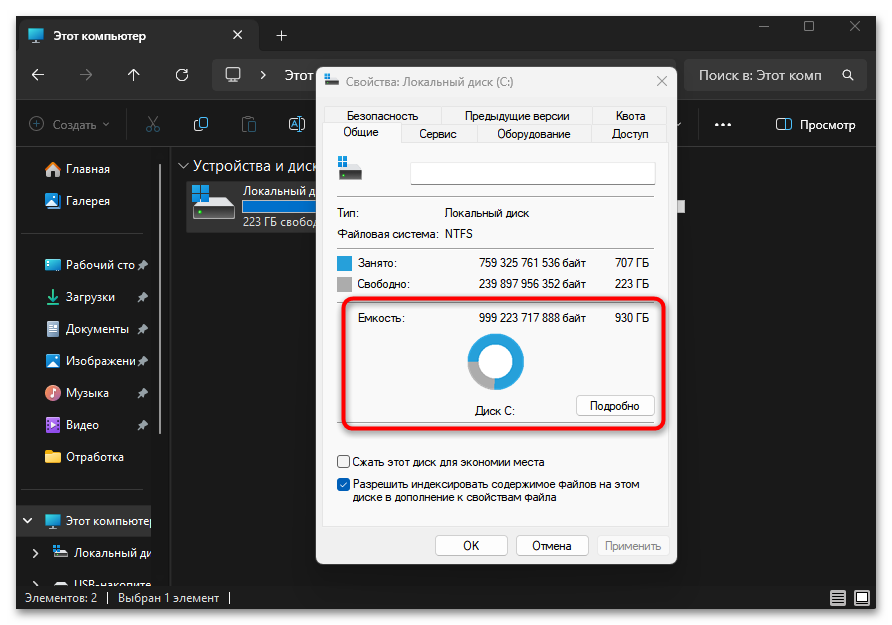This screenshot has height=625, width=892.
Task: Switch to large icons view in status bar
Action: coord(862,598)
